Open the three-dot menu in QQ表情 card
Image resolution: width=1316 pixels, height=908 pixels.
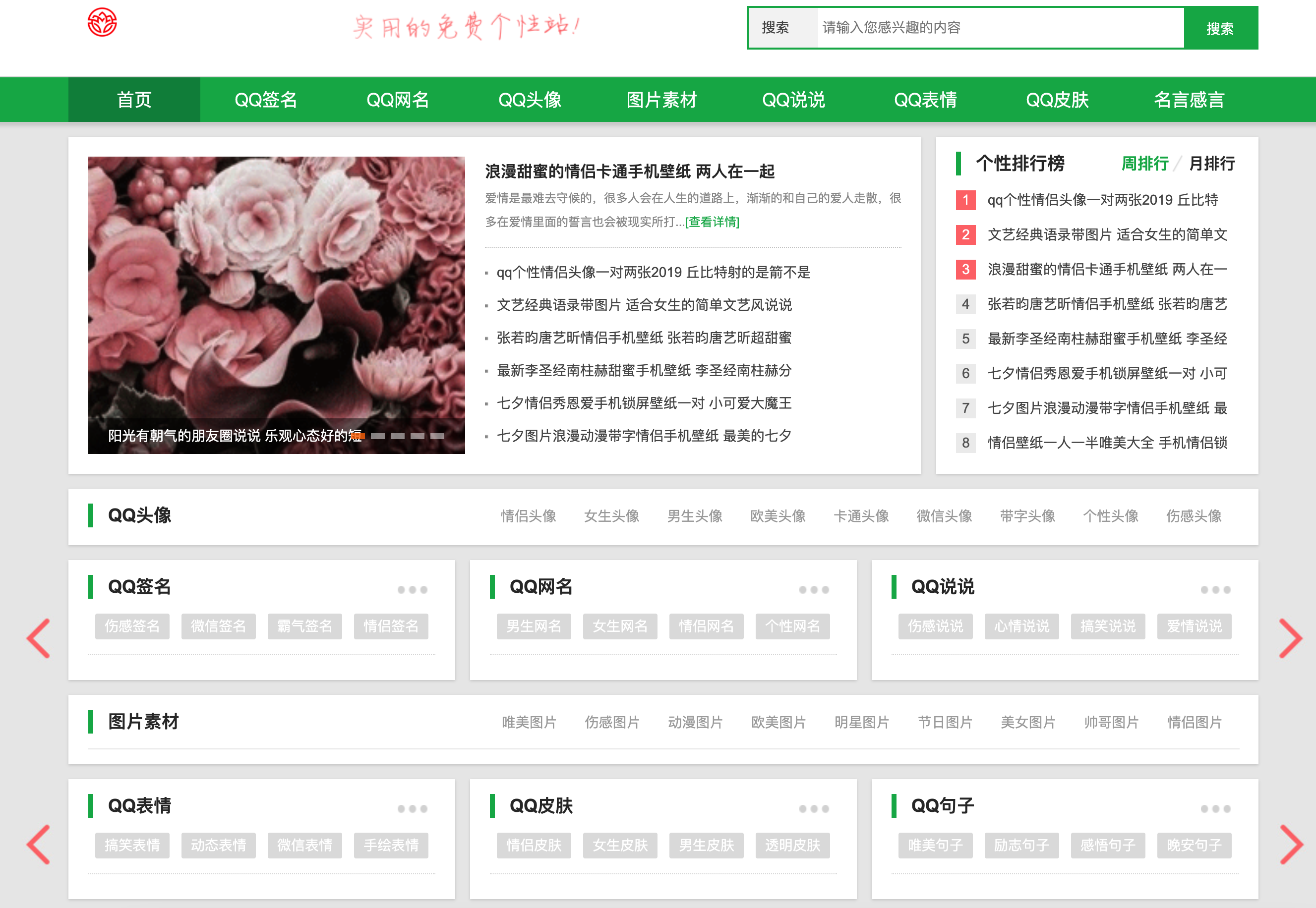412,808
